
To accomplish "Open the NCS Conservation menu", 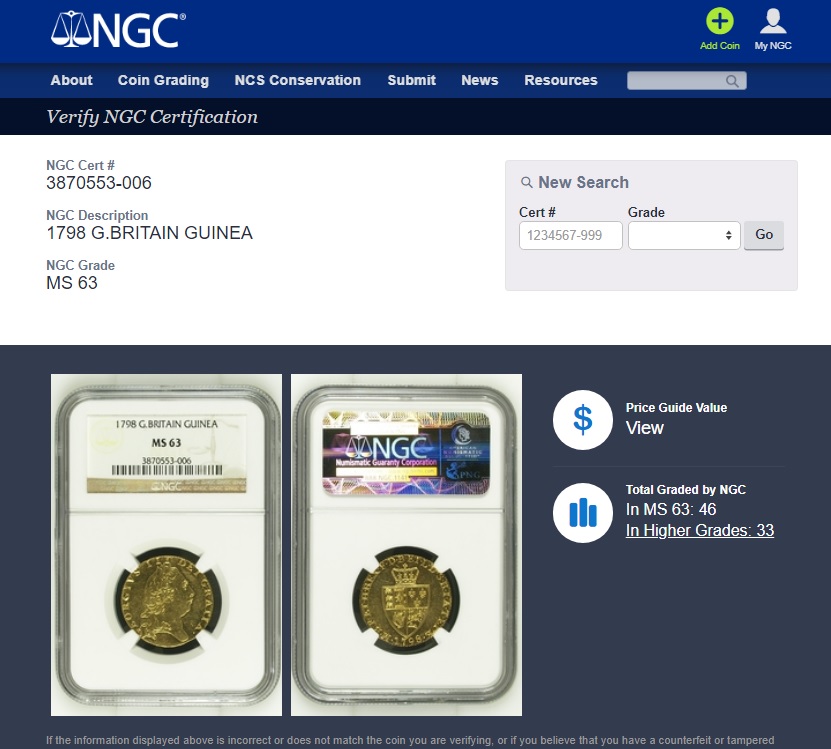I will pyautogui.click(x=297, y=80).
